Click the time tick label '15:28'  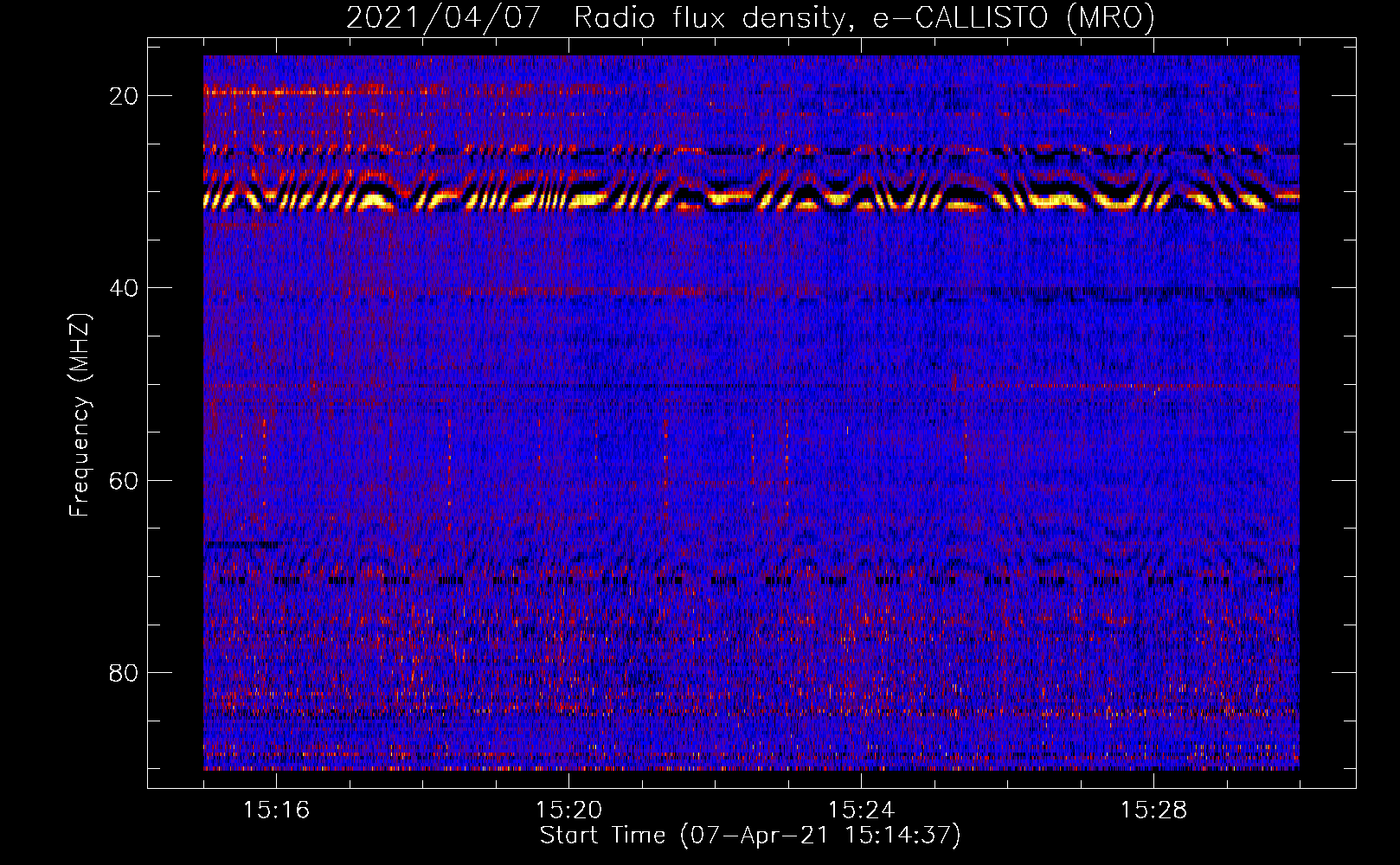click(x=1153, y=810)
